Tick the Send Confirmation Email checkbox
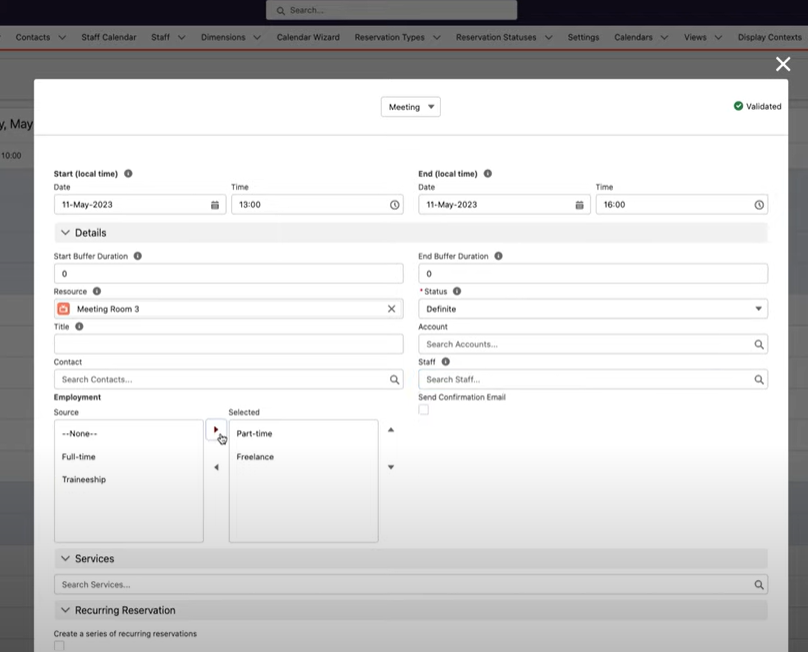The width and height of the screenshot is (808, 652). pos(424,410)
